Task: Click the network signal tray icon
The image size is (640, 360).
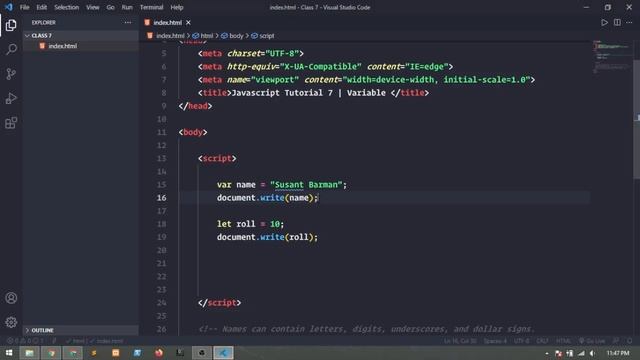Action: tap(581, 353)
